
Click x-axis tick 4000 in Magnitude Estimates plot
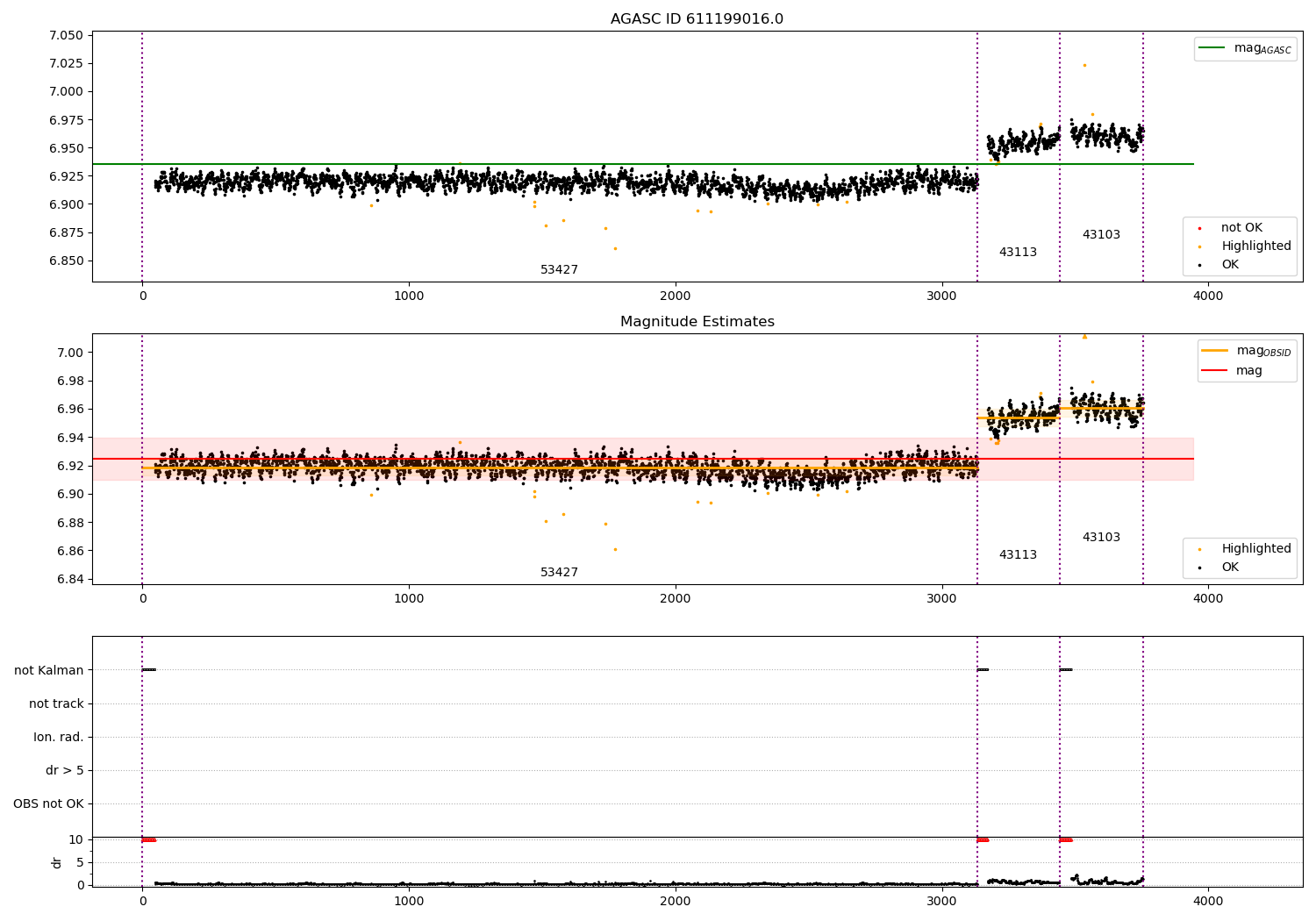click(x=1208, y=599)
